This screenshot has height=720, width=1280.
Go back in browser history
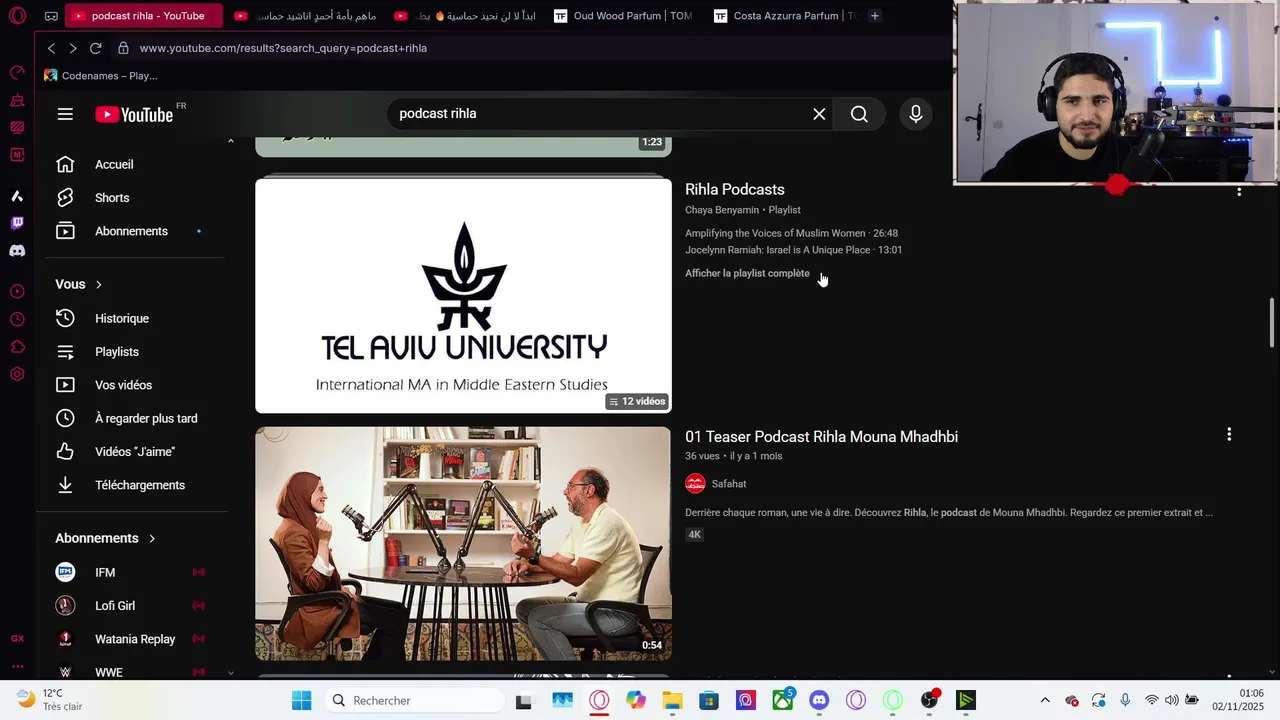coord(51,48)
